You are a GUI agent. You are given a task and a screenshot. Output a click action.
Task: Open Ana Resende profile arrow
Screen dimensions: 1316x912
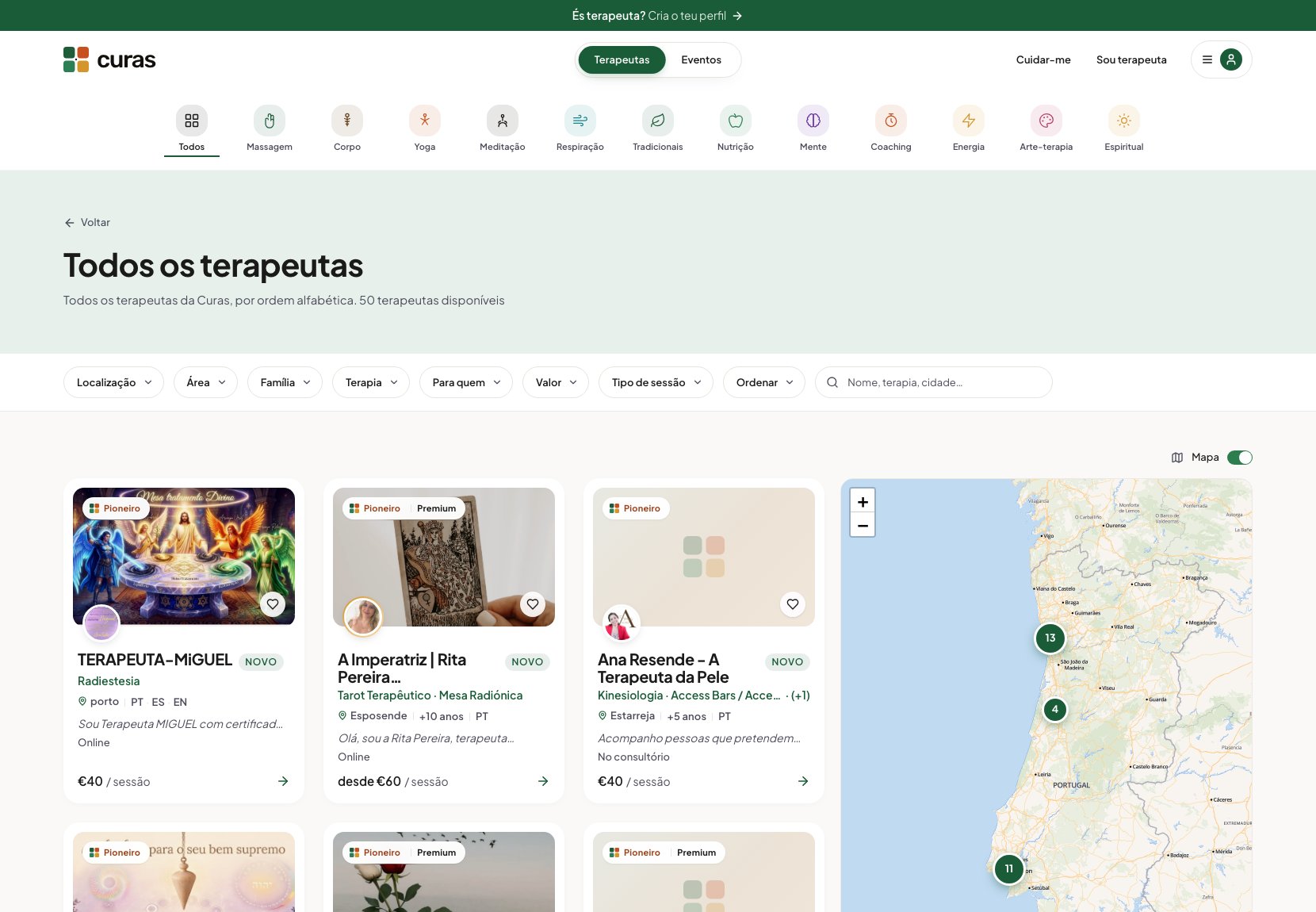(x=803, y=781)
